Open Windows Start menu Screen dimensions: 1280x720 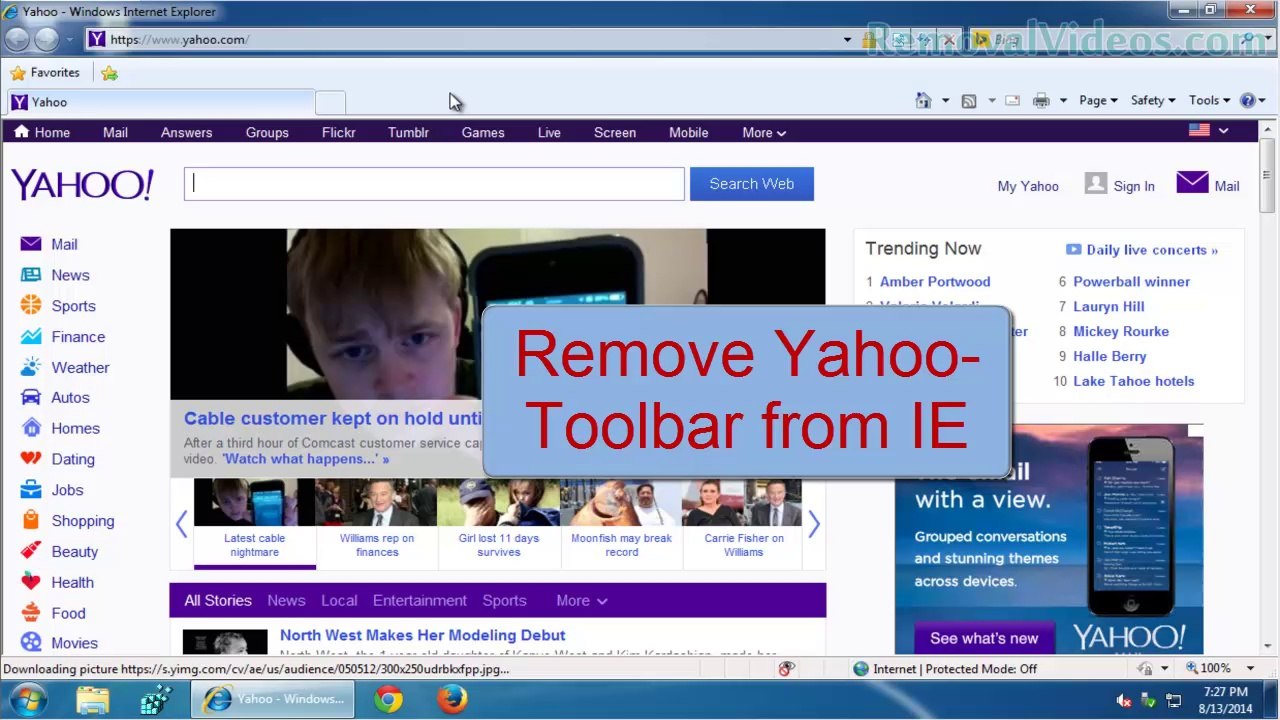27,699
